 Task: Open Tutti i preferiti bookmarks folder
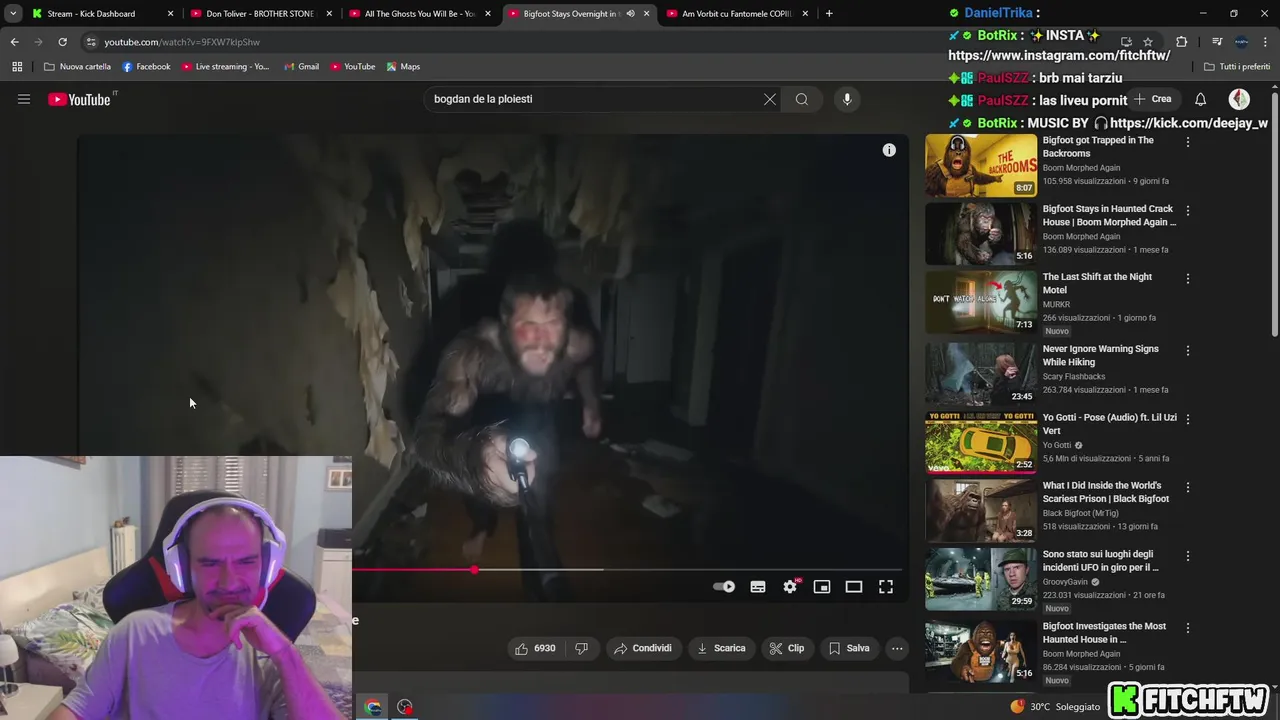[1237, 67]
